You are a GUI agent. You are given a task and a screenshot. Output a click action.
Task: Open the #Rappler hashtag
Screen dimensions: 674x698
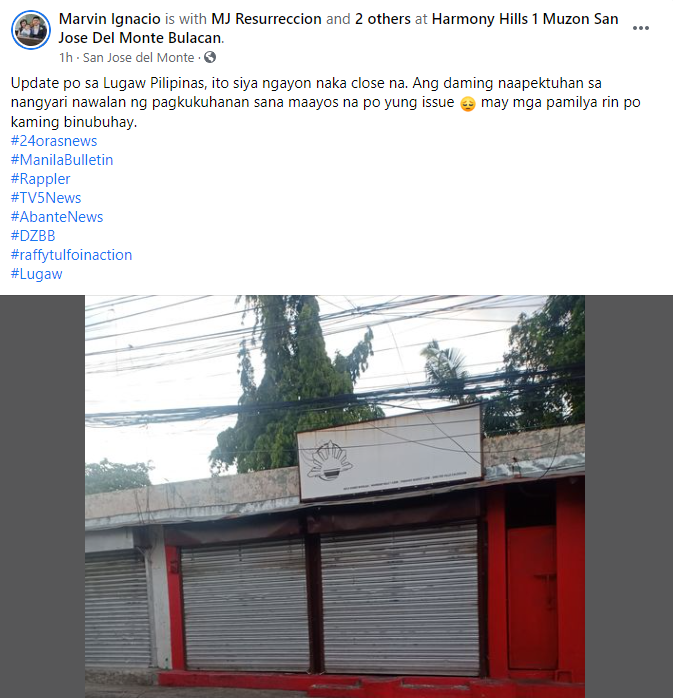41,179
